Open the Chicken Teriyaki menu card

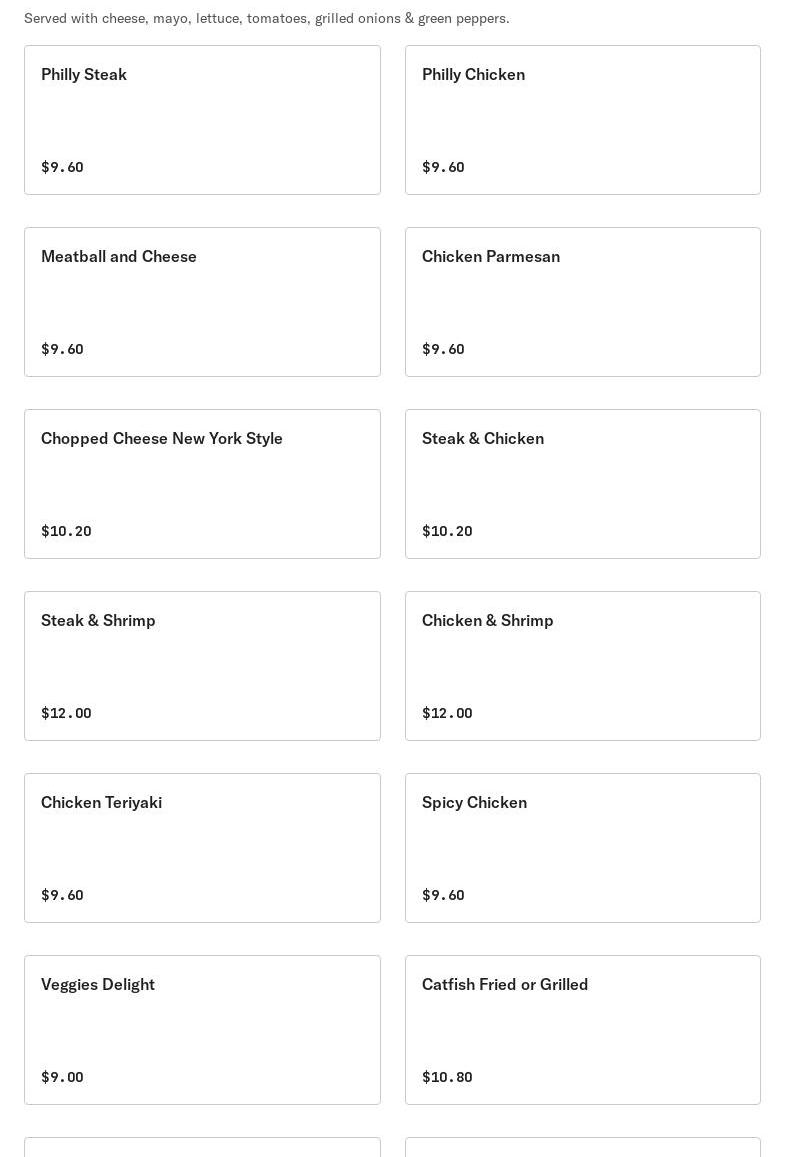202,848
